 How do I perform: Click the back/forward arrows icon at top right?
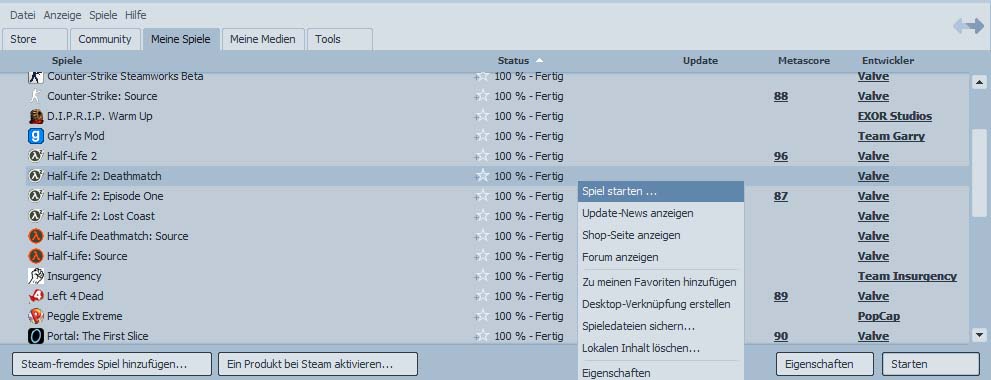click(968, 26)
